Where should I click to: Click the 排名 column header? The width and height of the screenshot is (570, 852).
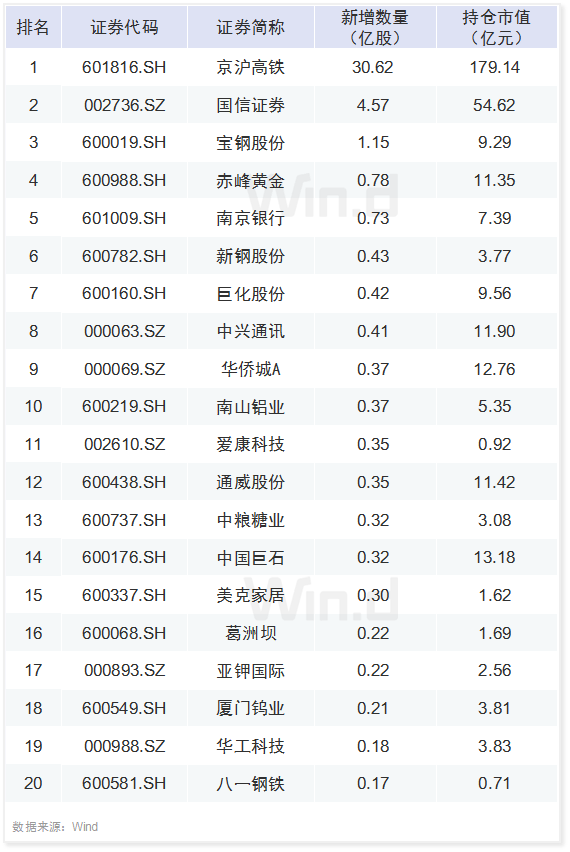point(33,27)
